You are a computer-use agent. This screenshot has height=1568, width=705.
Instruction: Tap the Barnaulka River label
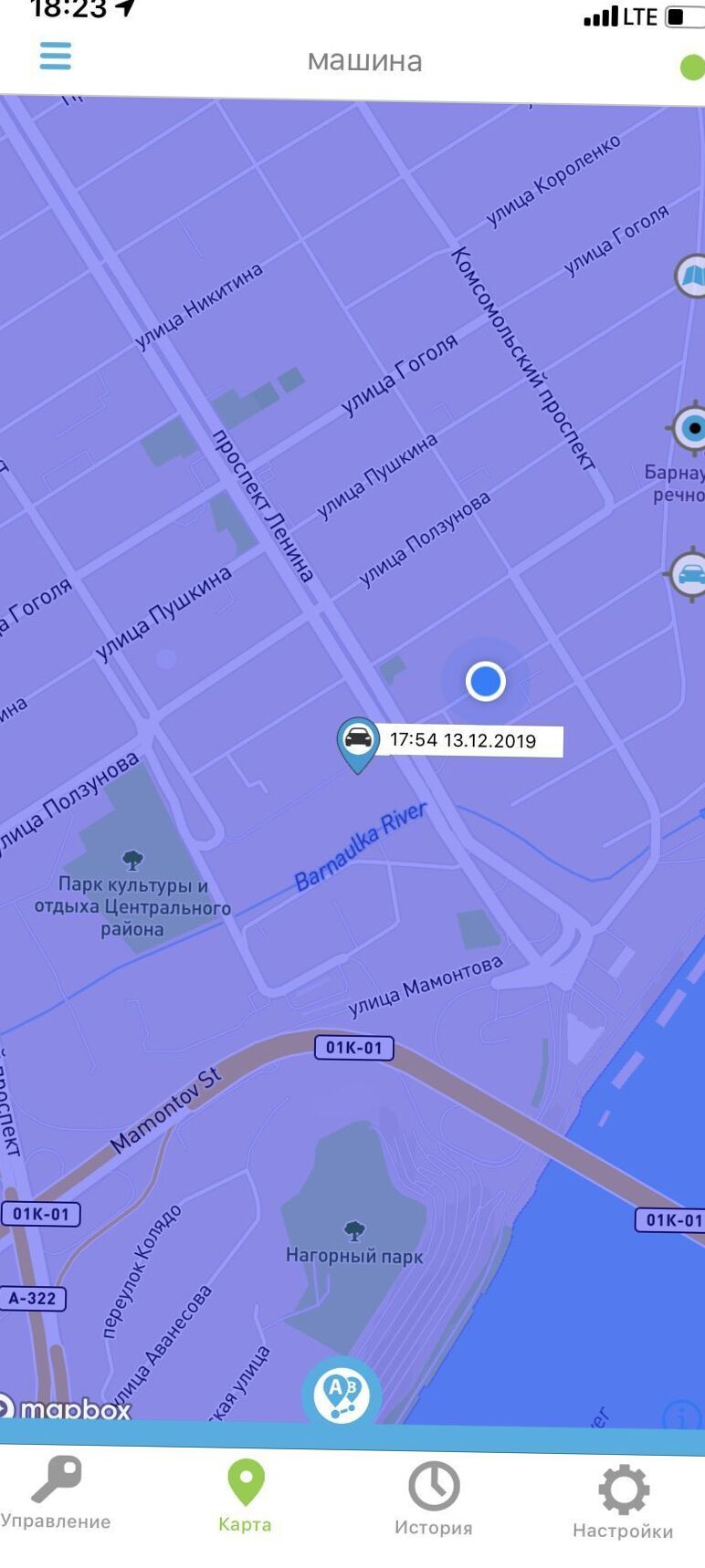361,846
